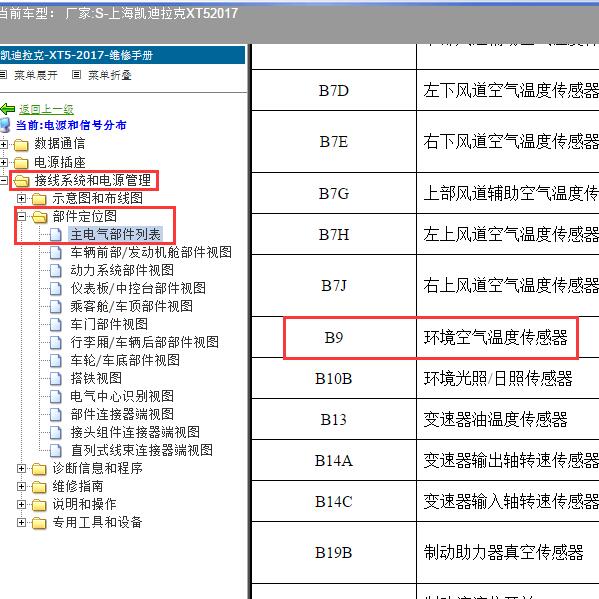Viewport: 599px width, 599px height.
Task: Click the 主电气部件列表 document icon
Action: coord(56,235)
